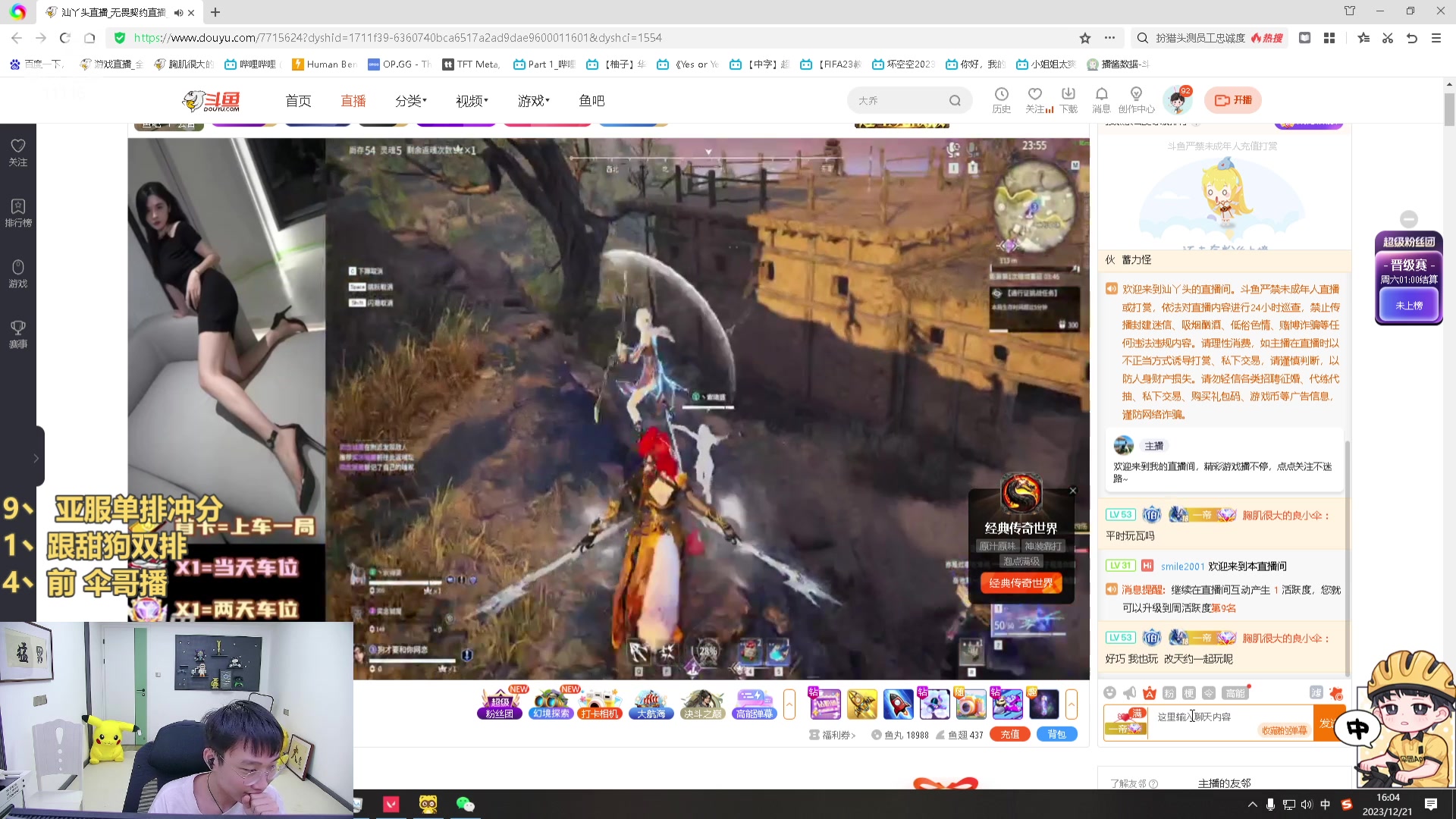Viewport: 1456px width, 819px height.
Task: Open 创作中心 lightbulb icon
Action: click(x=1136, y=99)
